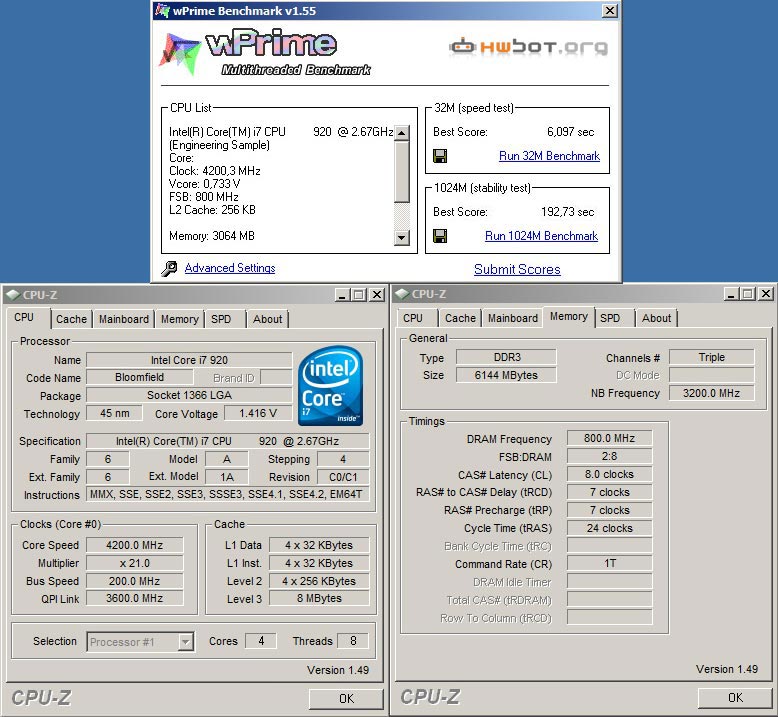
Task: Open SPD tab in left CPU-Z window
Action: pos(221,319)
